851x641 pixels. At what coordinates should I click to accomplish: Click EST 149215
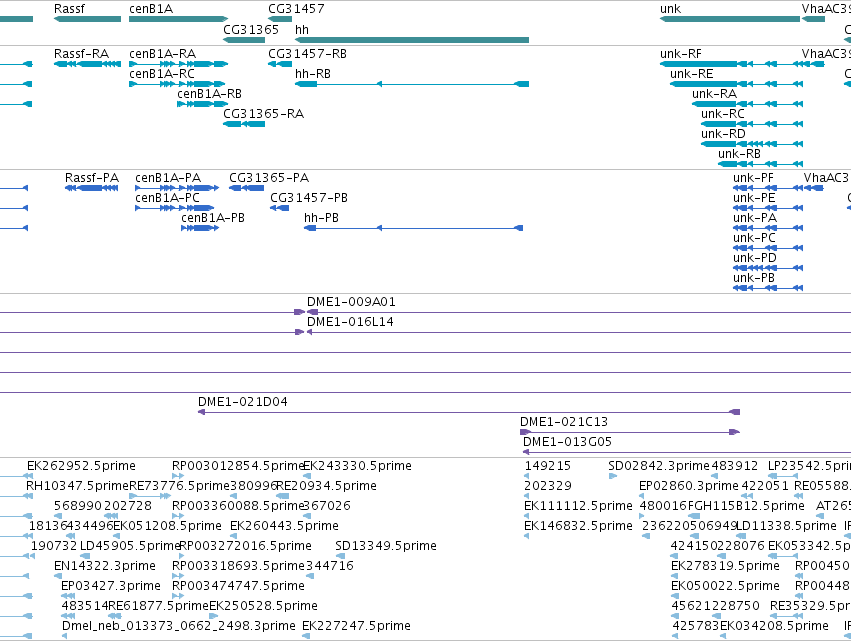pos(527,477)
